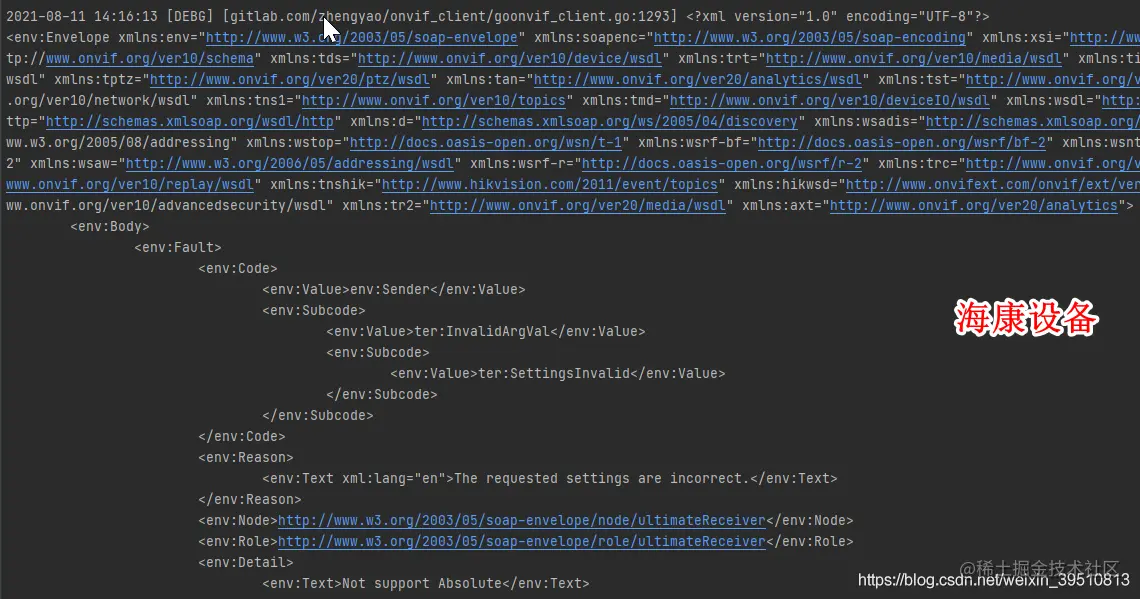Image resolution: width=1140 pixels, height=599 pixels.
Task: Open ver10/media/wsdl link
Action: pos(913,59)
